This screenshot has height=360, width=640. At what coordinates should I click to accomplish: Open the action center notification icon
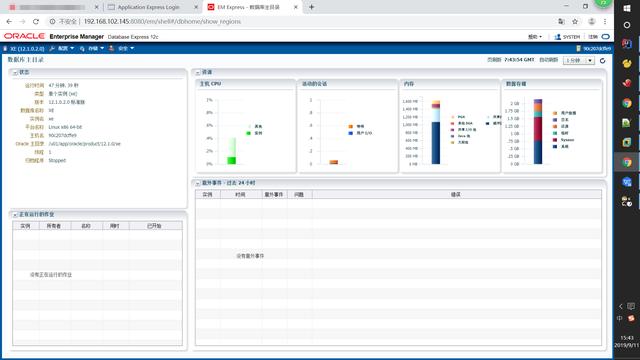tap(631, 306)
